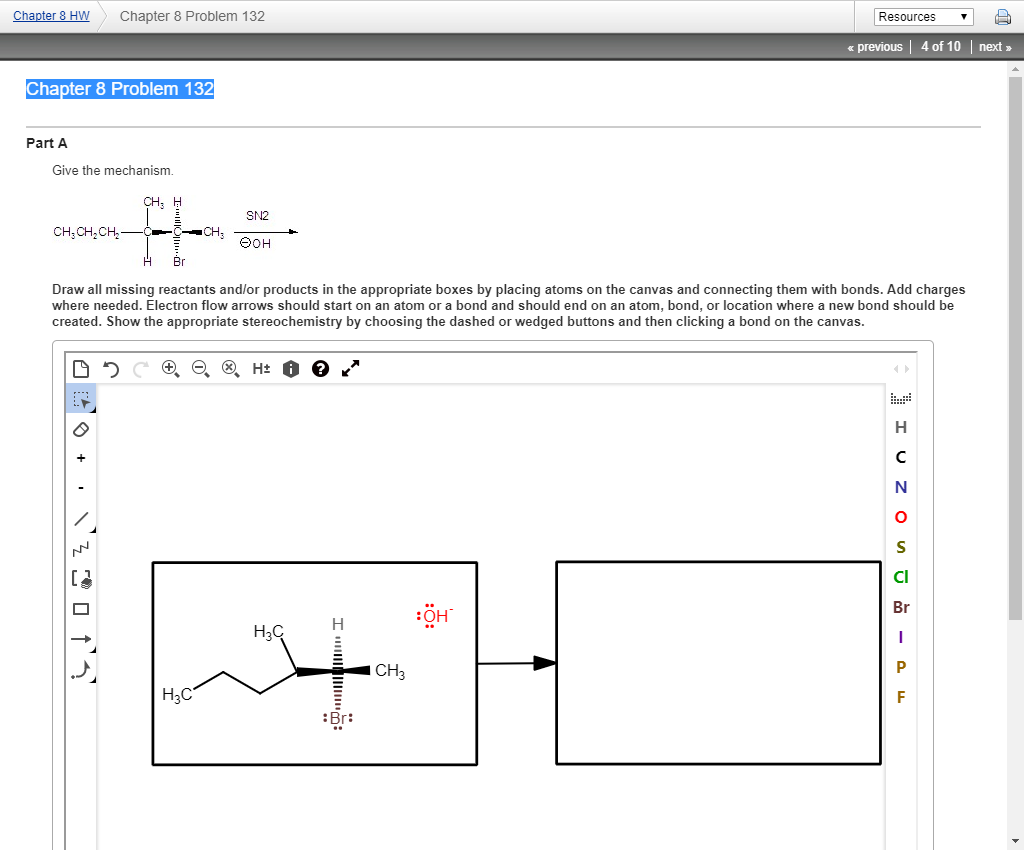Pick Br from the element palette

tap(901, 607)
